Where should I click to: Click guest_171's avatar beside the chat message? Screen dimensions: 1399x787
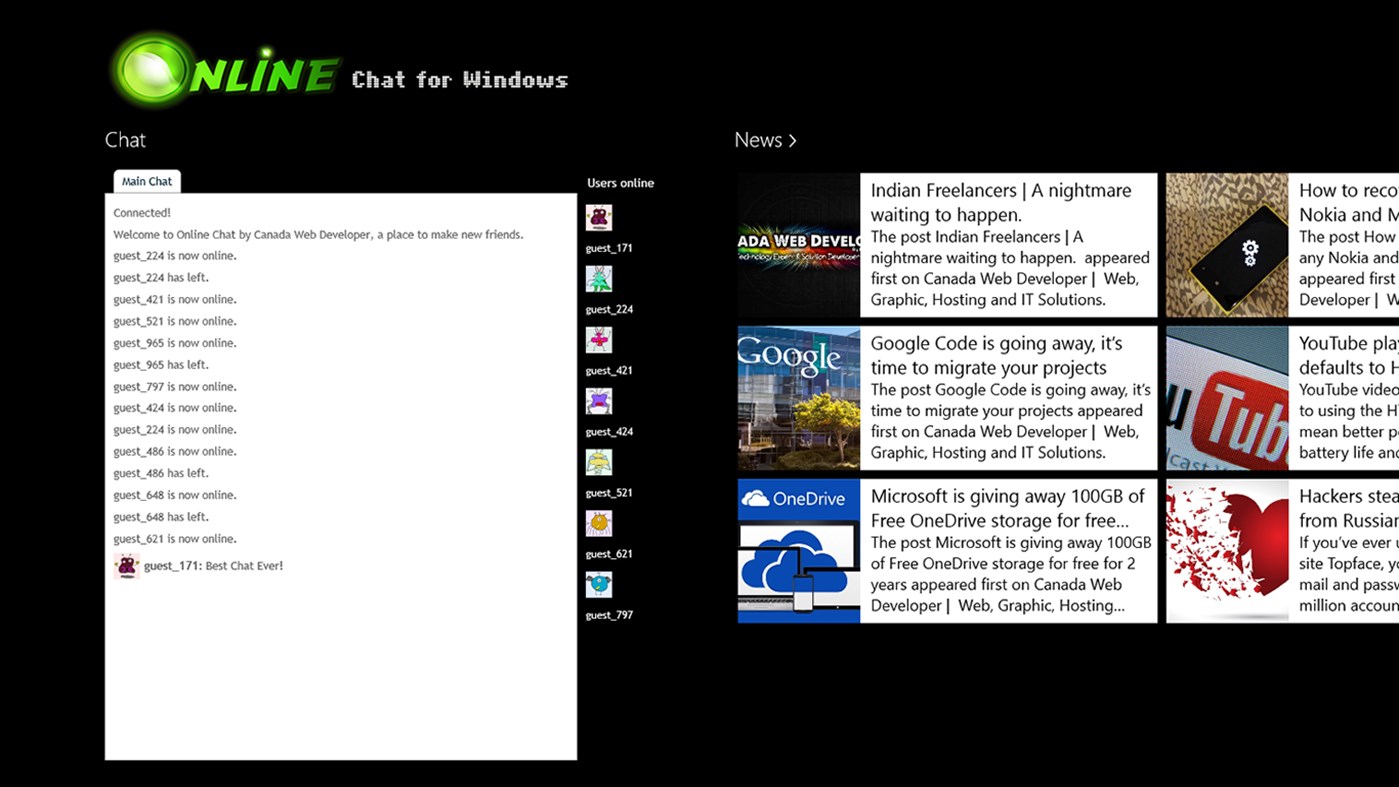126,565
